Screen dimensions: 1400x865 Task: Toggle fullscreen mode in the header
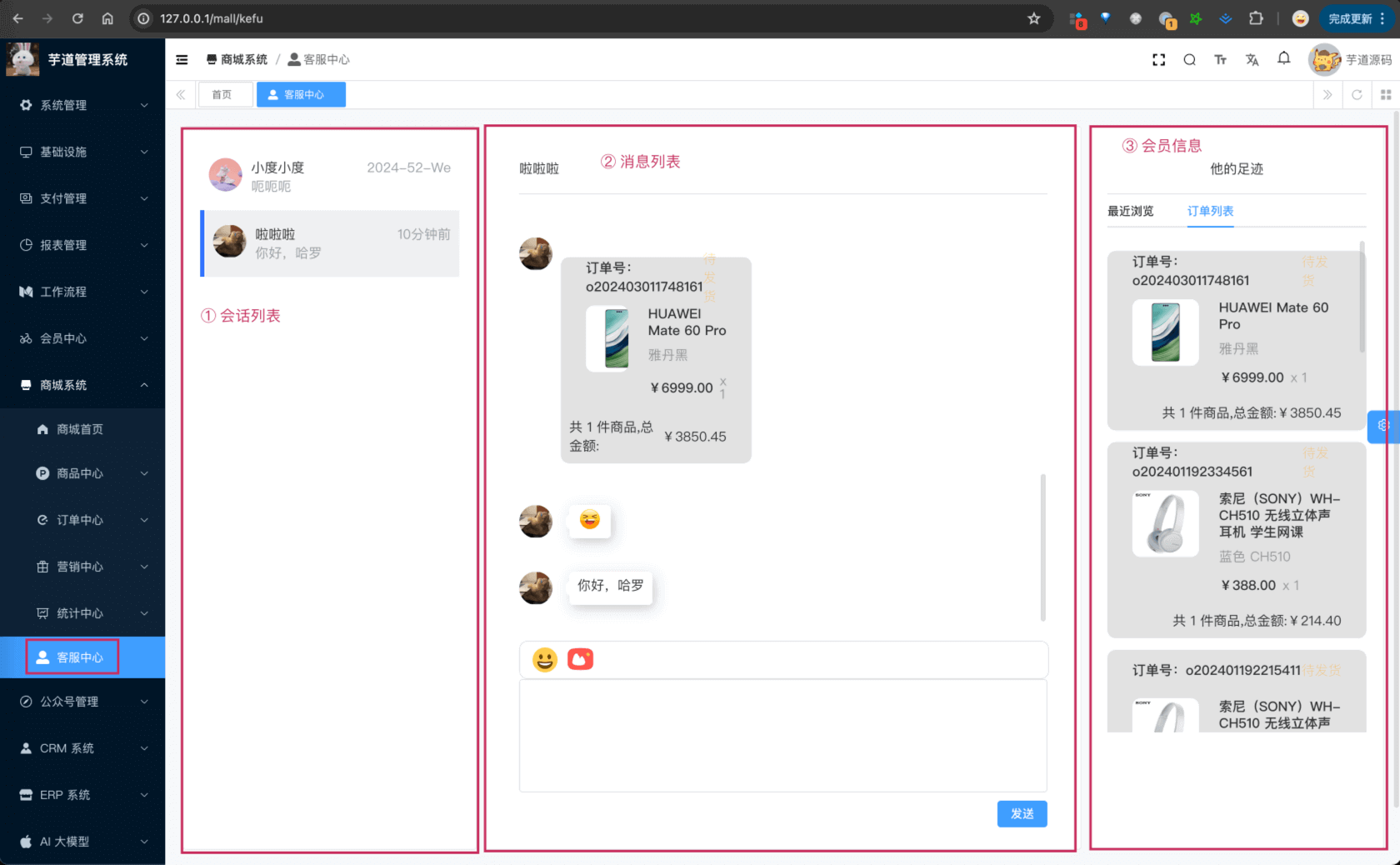click(1159, 59)
